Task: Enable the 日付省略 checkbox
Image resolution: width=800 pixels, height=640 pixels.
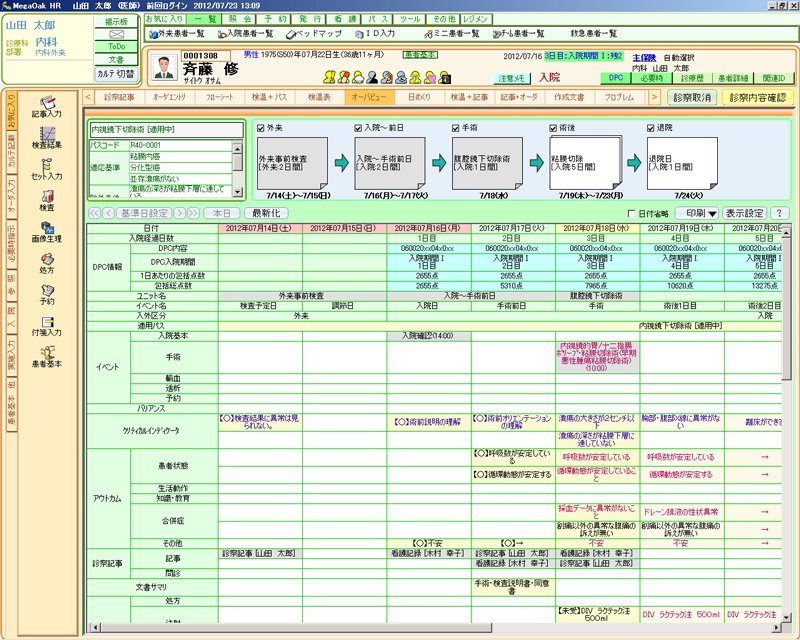Action: point(631,214)
